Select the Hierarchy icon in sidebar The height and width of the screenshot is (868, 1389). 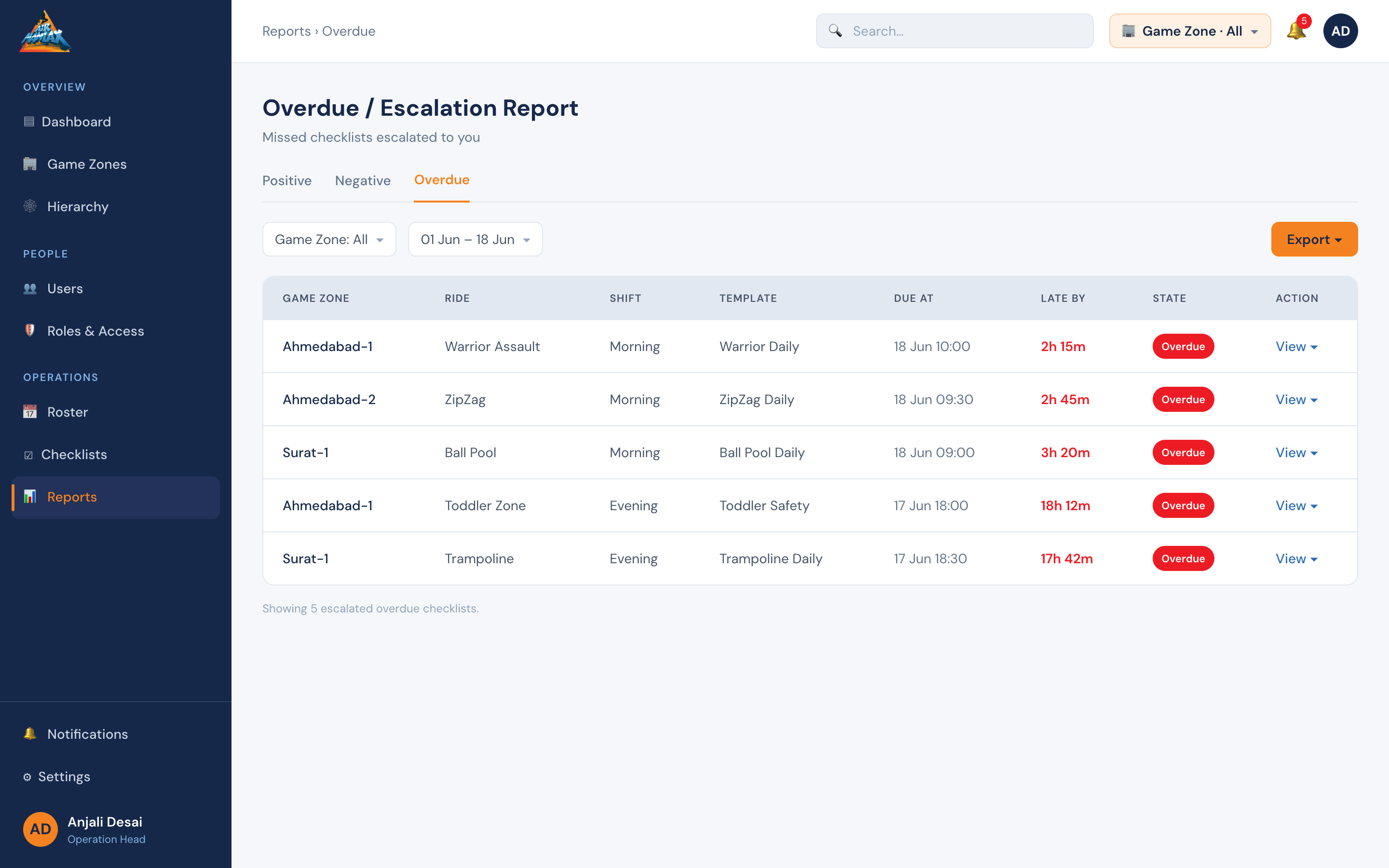pos(30,207)
